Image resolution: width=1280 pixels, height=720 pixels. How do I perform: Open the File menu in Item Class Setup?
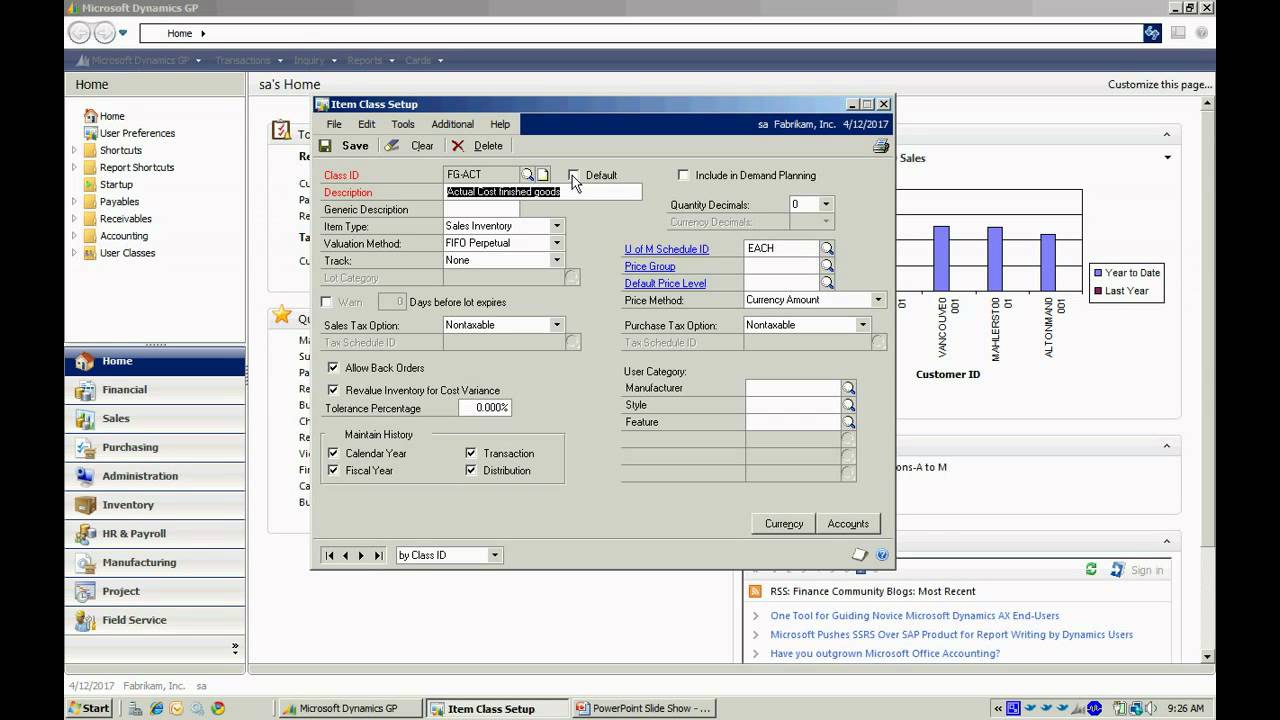tap(334, 124)
